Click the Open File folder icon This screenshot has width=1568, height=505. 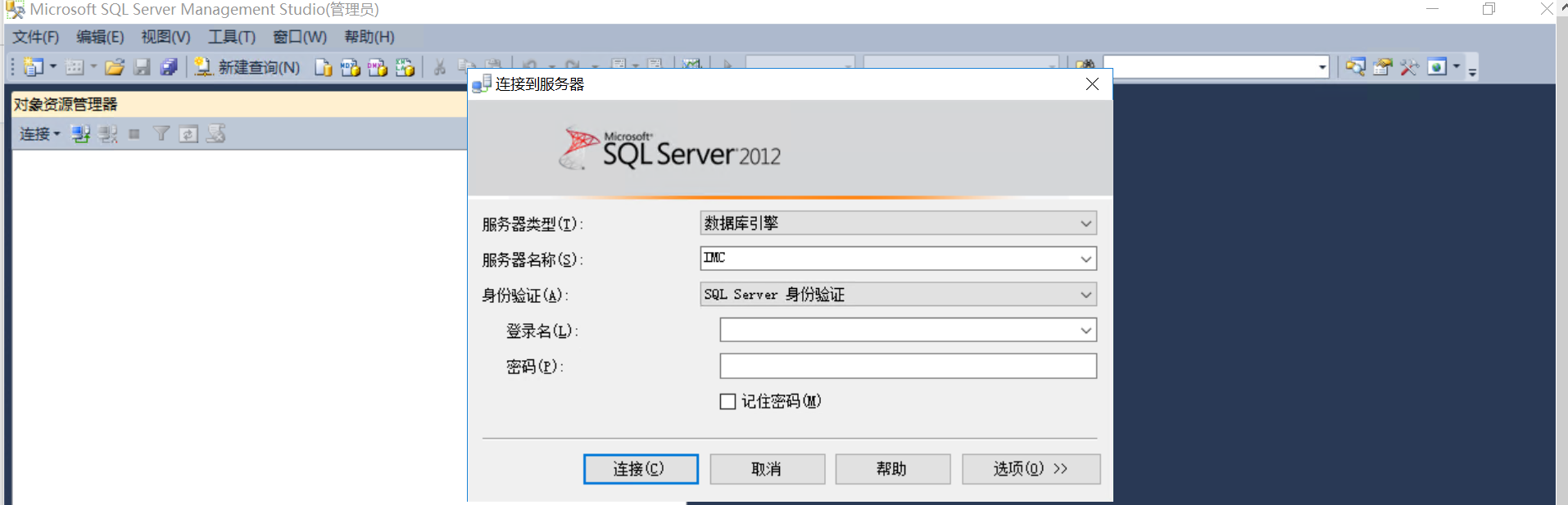tap(115, 67)
